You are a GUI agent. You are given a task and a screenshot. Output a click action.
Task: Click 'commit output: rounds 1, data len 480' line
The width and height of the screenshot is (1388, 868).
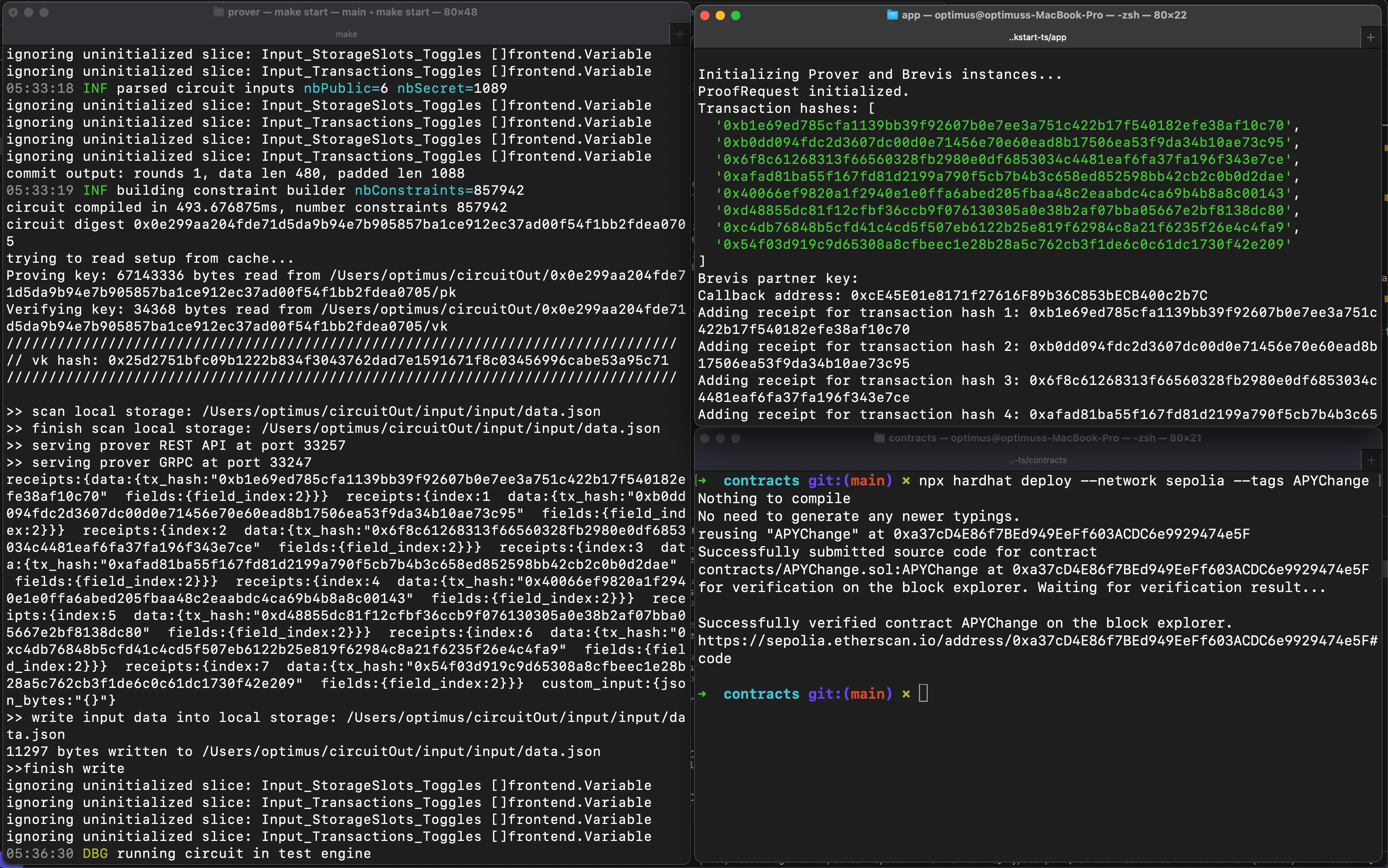point(235,174)
